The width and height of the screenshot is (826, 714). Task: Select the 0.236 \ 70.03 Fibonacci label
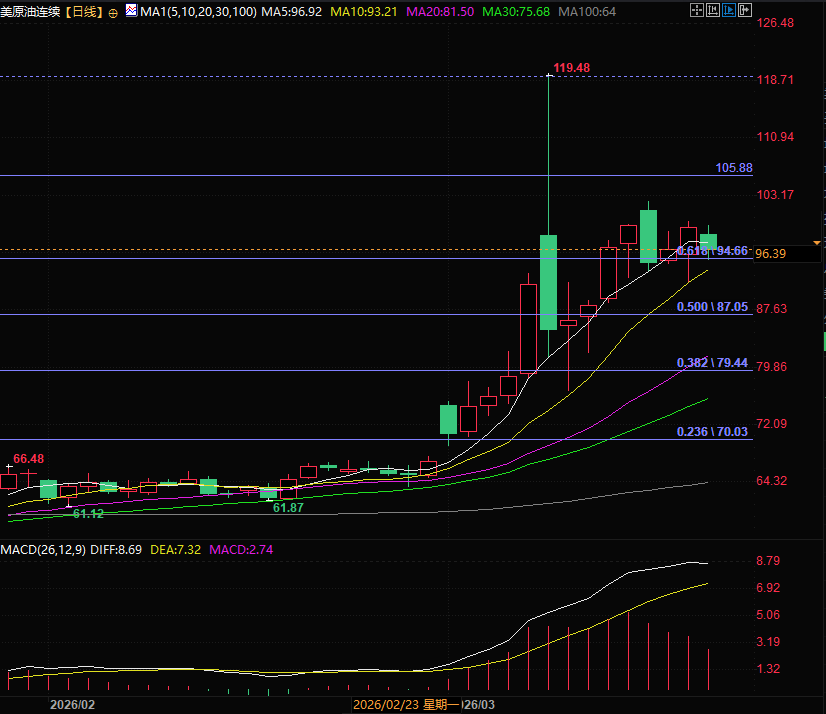pyautogui.click(x=712, y=432)
